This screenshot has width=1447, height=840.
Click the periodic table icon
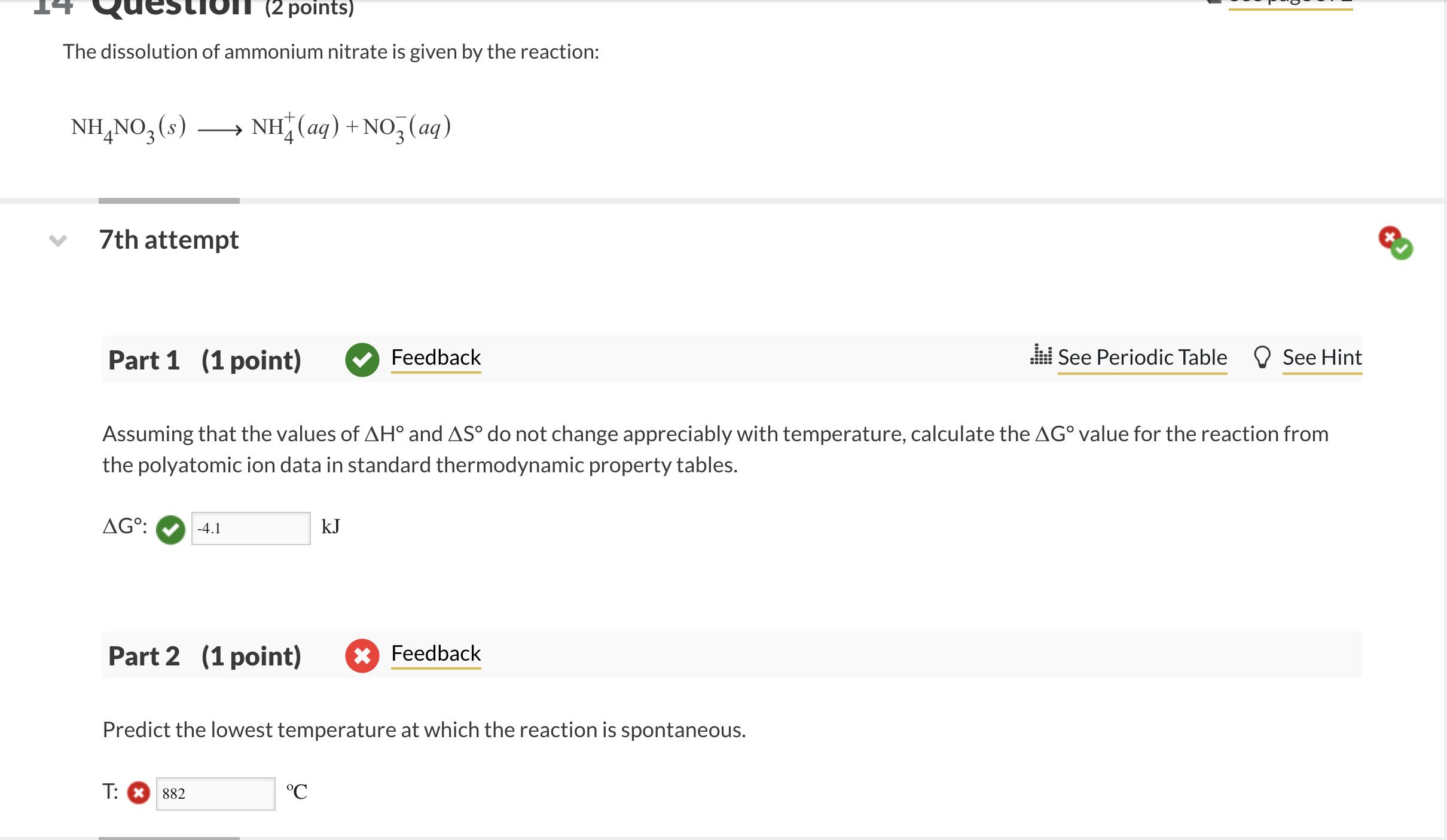coord(1040,355)
